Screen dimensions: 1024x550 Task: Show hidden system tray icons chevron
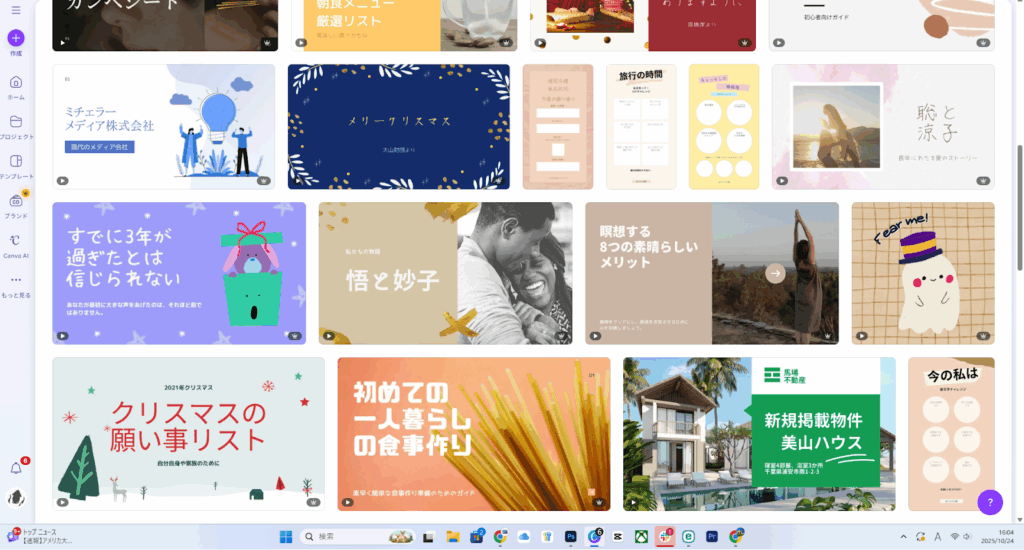pyautogui.click(x=904, y=537)
